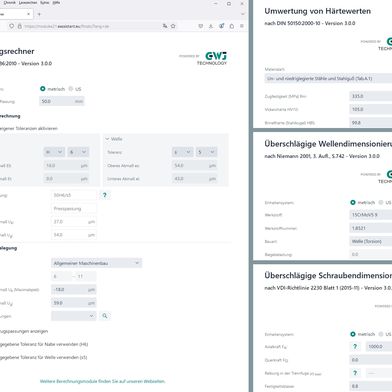392x392 pixels.
Task: Open the Allgemeiner Maschinenbau dropdown
Action: (96, 263)
